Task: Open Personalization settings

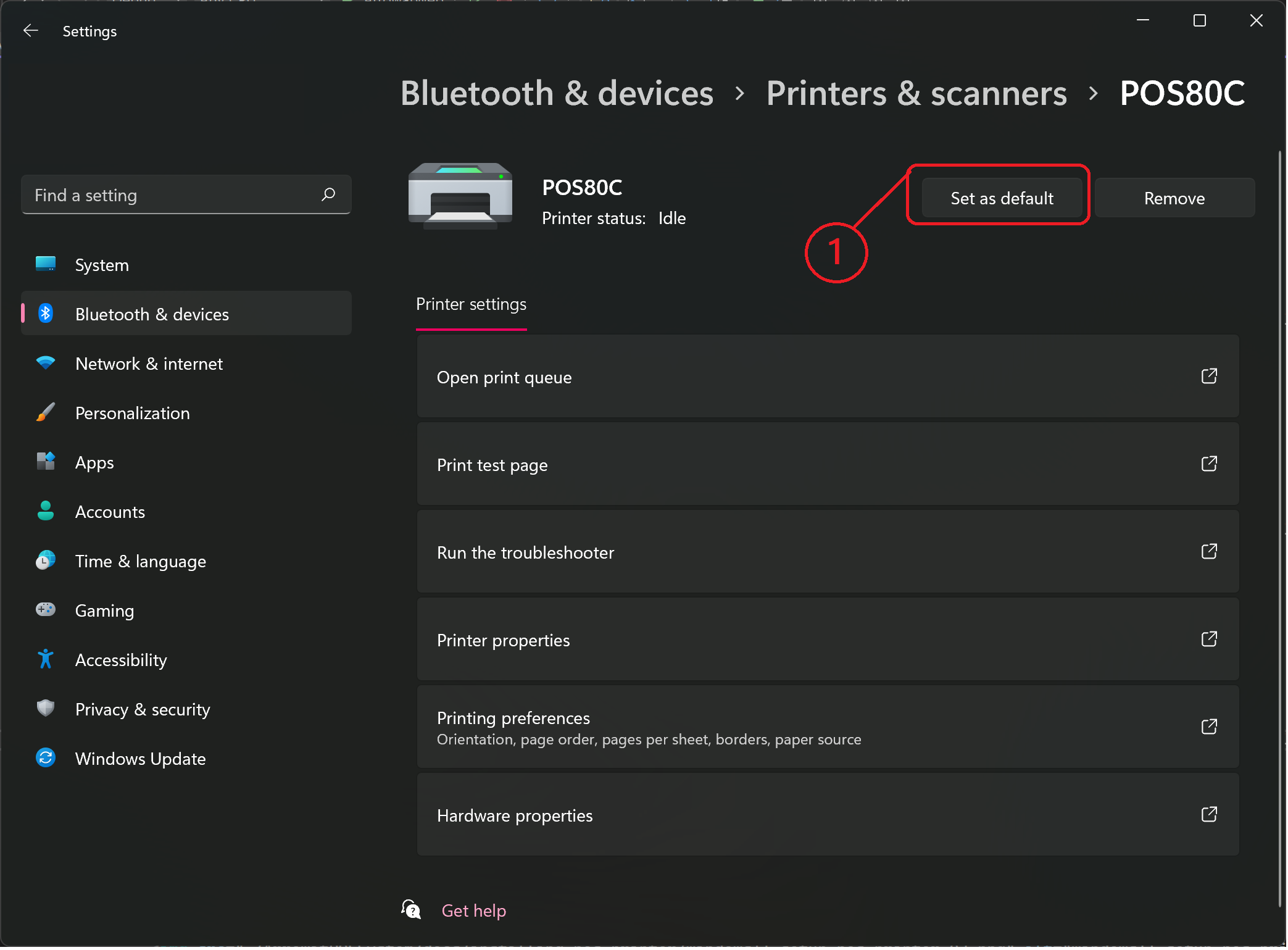Action: [186, 413]
